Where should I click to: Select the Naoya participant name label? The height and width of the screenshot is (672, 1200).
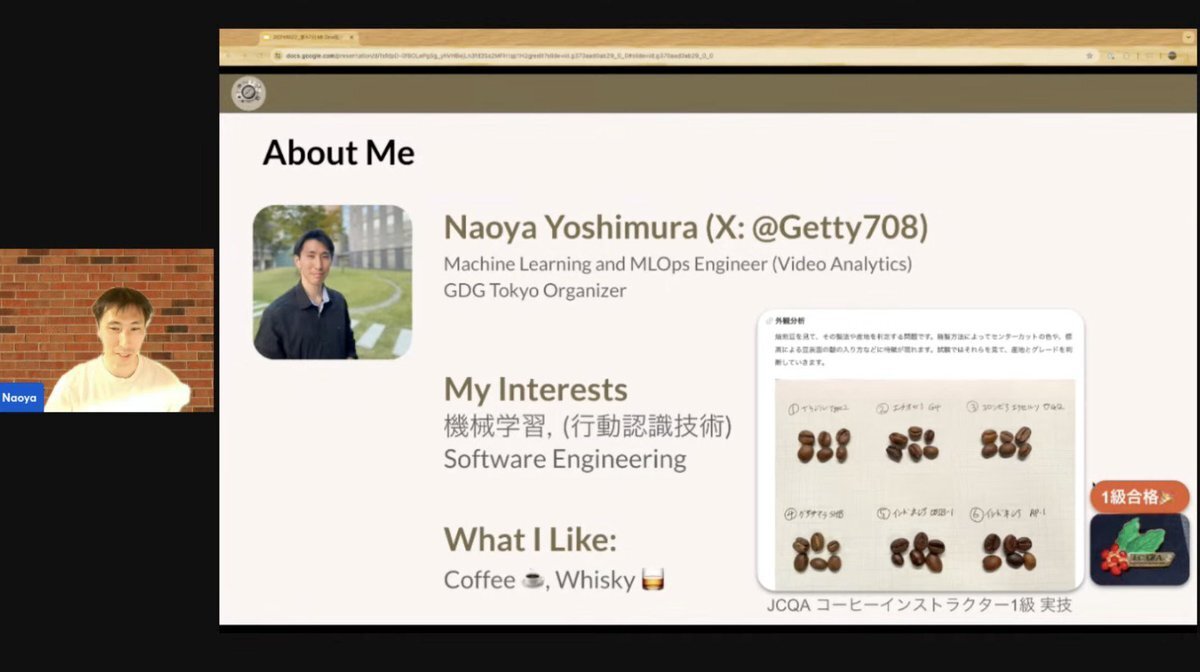tap(20, 397)
